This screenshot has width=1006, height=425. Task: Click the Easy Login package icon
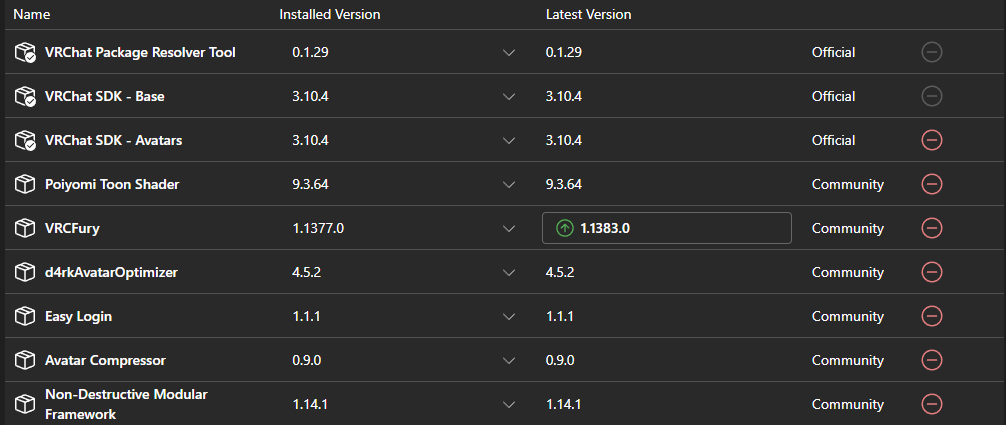click(x=24, y=316)
